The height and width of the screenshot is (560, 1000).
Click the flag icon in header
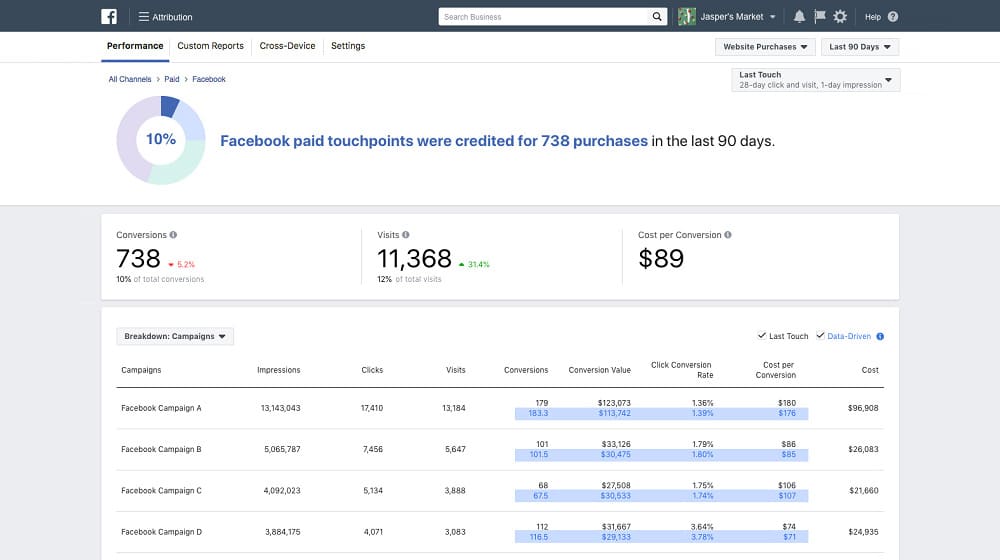820,17
